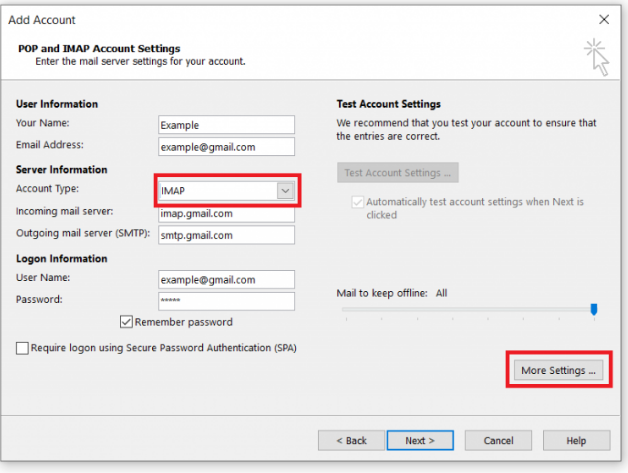Click the Test Account Settings button
The image size is (628, 473).
point(398,173)
